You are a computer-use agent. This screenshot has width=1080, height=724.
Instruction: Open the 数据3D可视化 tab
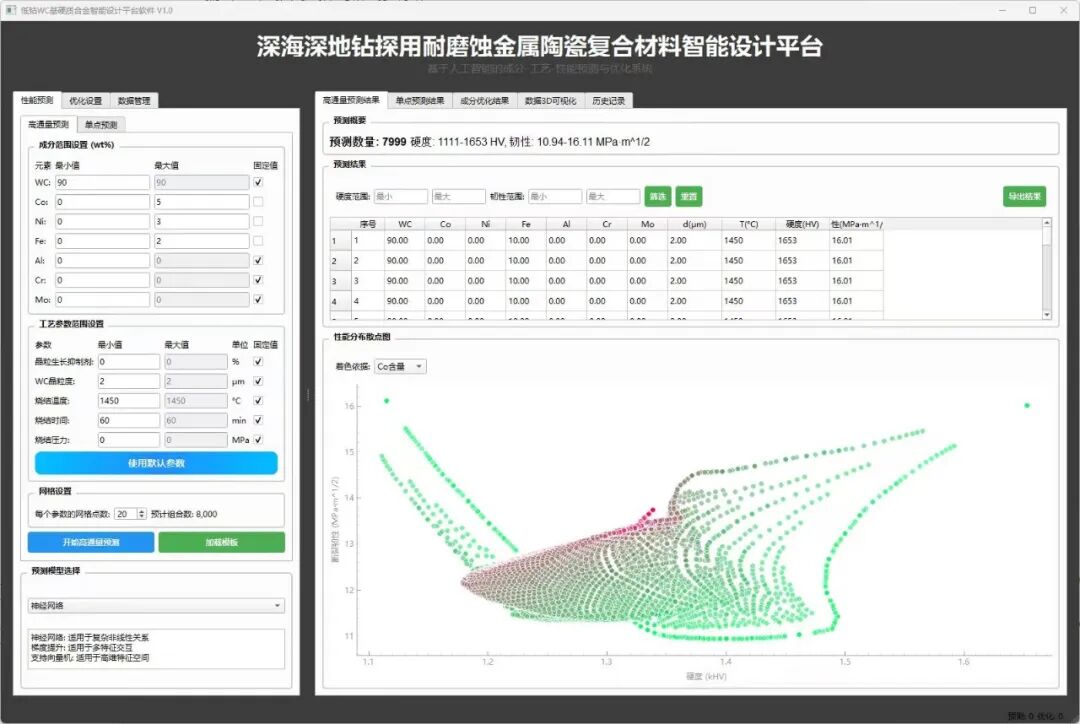pyautogui.click(x=550, y=101)
